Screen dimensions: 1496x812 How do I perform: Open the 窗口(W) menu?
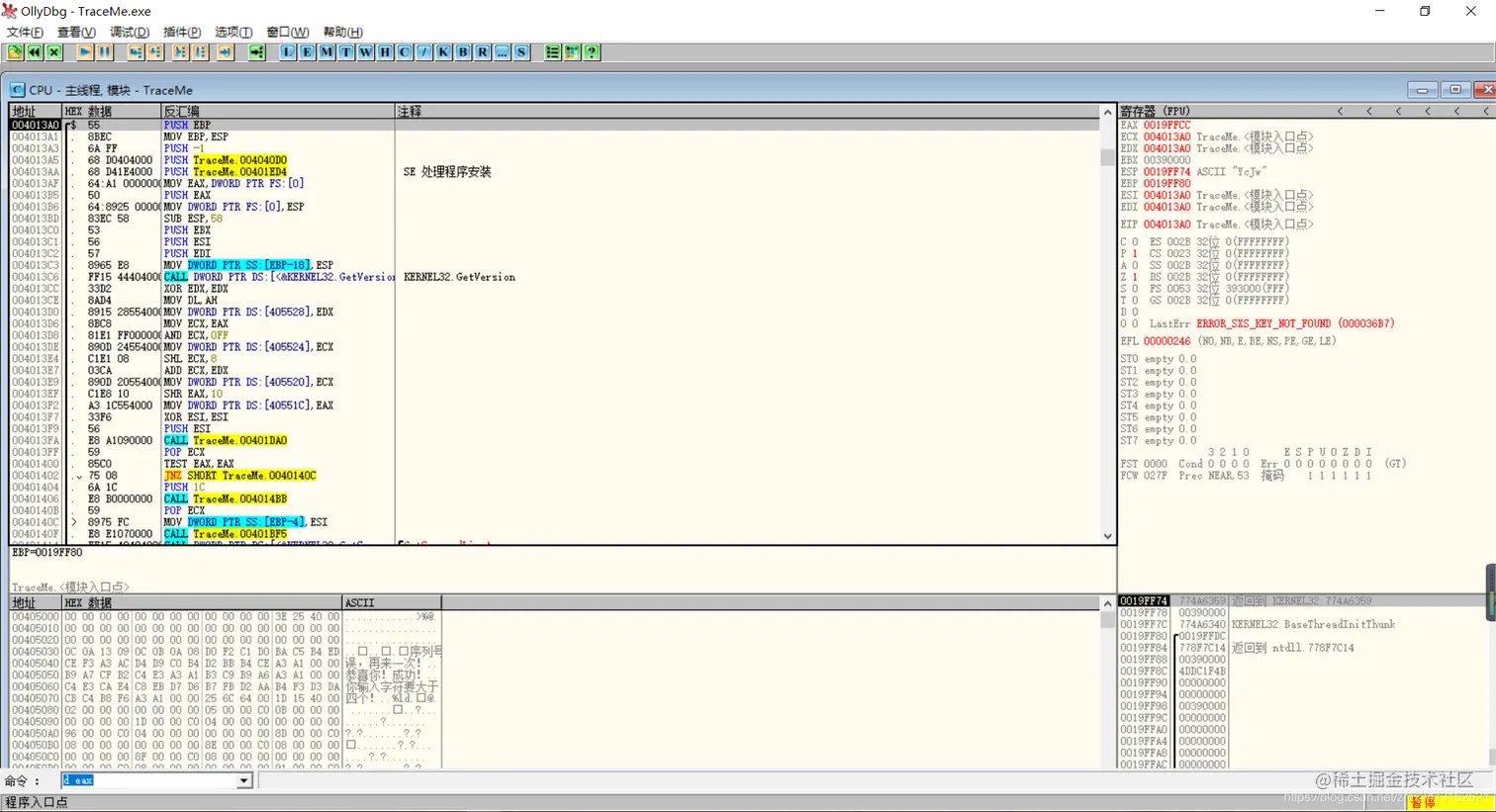pyautogui.click(x=288, y=32)
